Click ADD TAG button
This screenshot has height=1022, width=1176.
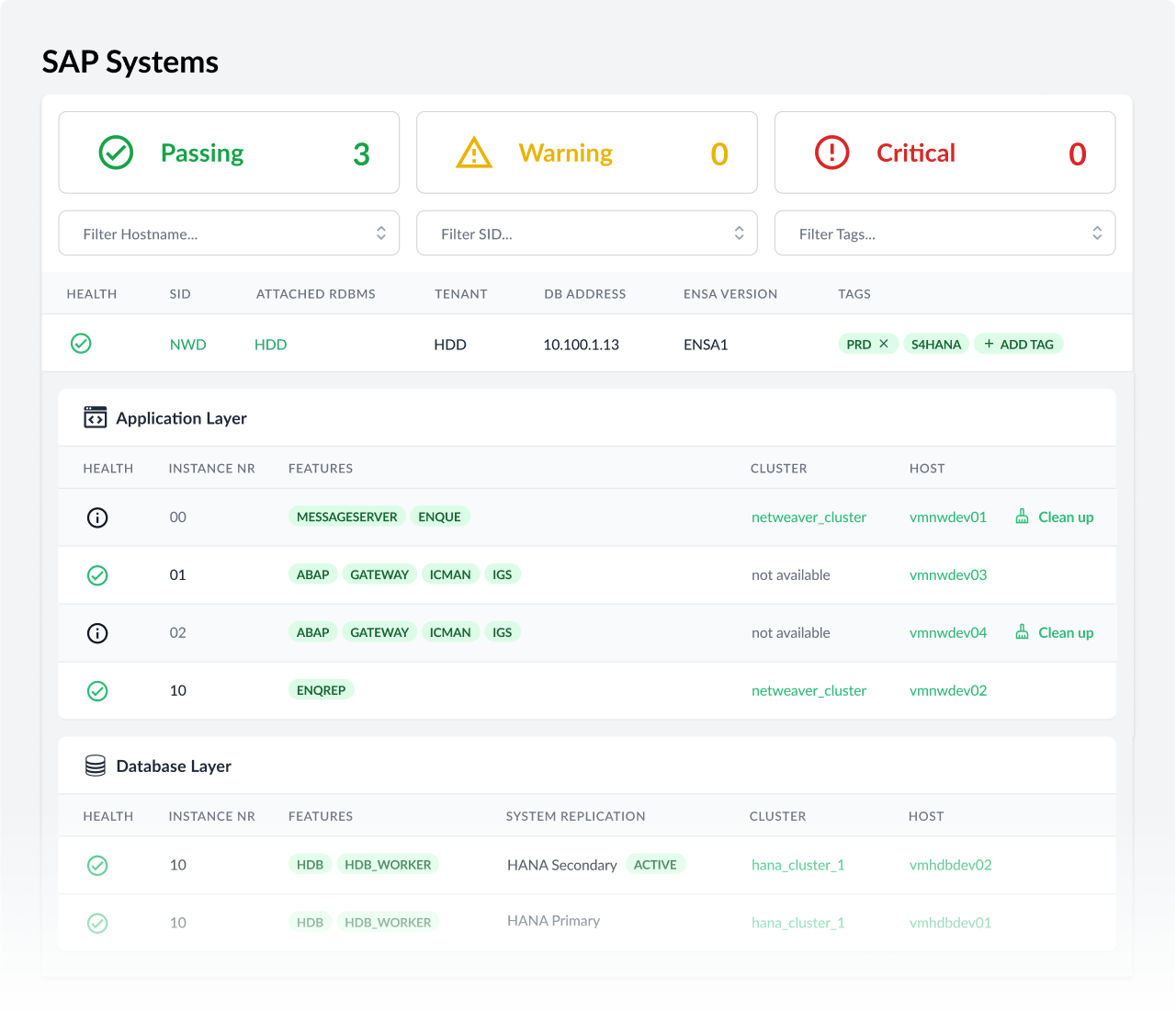click(1019, 344)
